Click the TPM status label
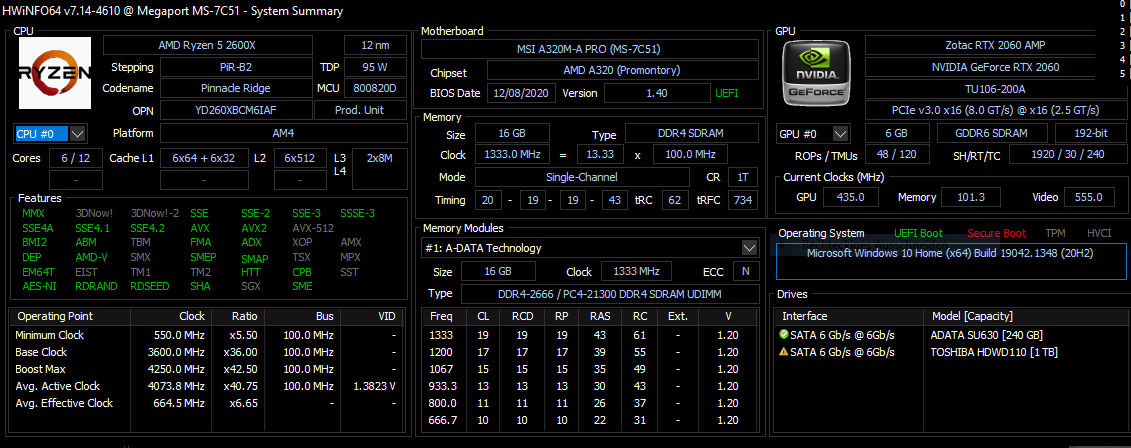Screen dimensions: 1131x448 1055,233
